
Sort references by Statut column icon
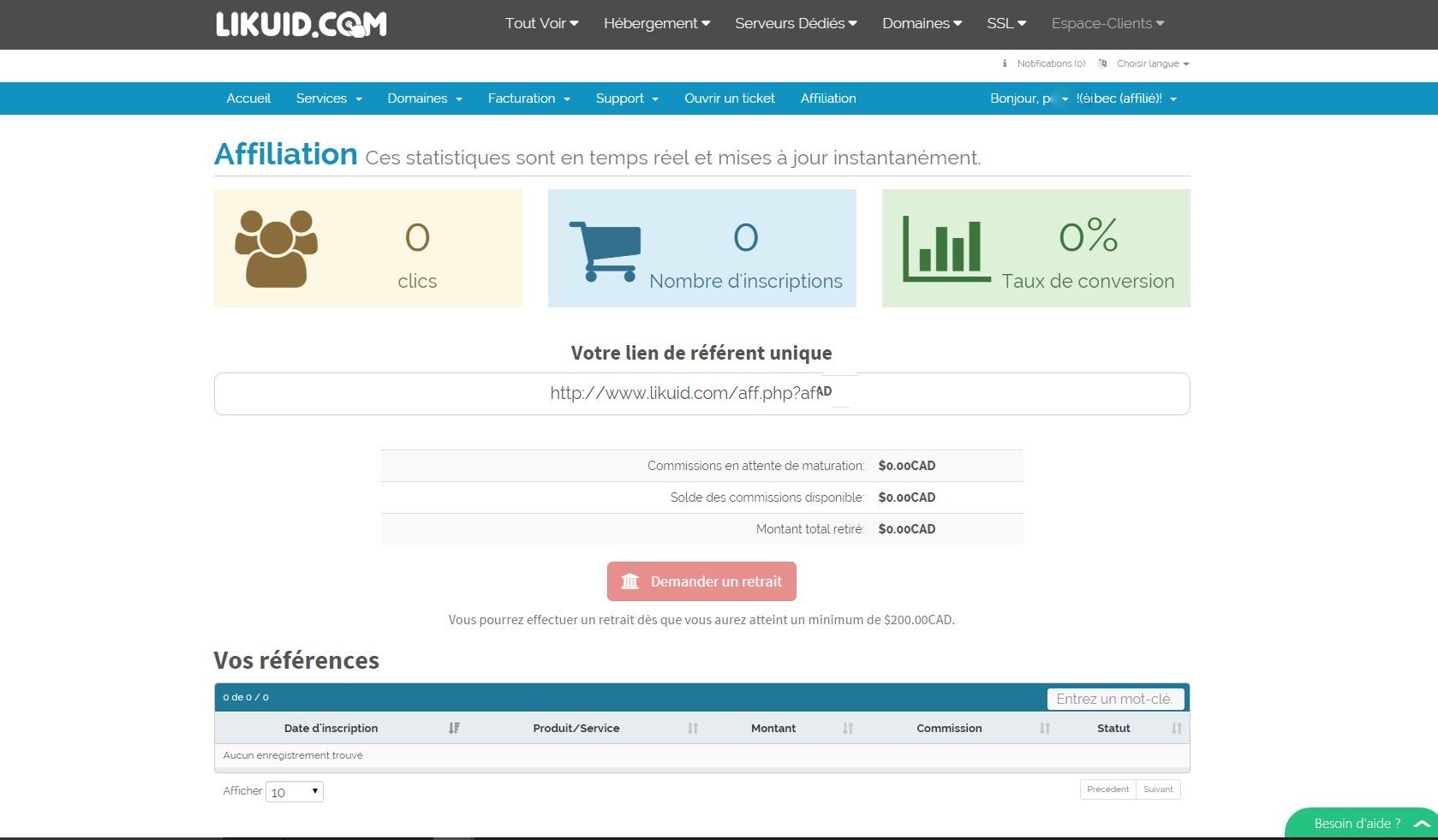(x=1177, y=728)
